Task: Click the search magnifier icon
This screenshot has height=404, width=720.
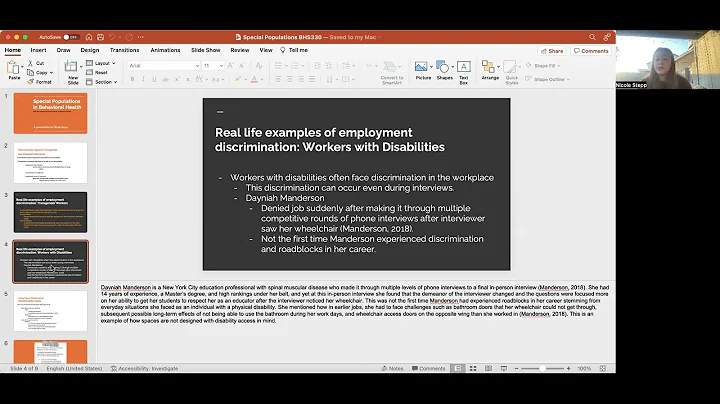Action: [592, 37]
